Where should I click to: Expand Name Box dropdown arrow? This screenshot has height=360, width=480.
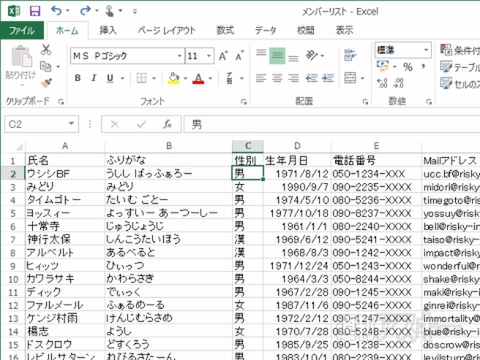tap(71, 124)
